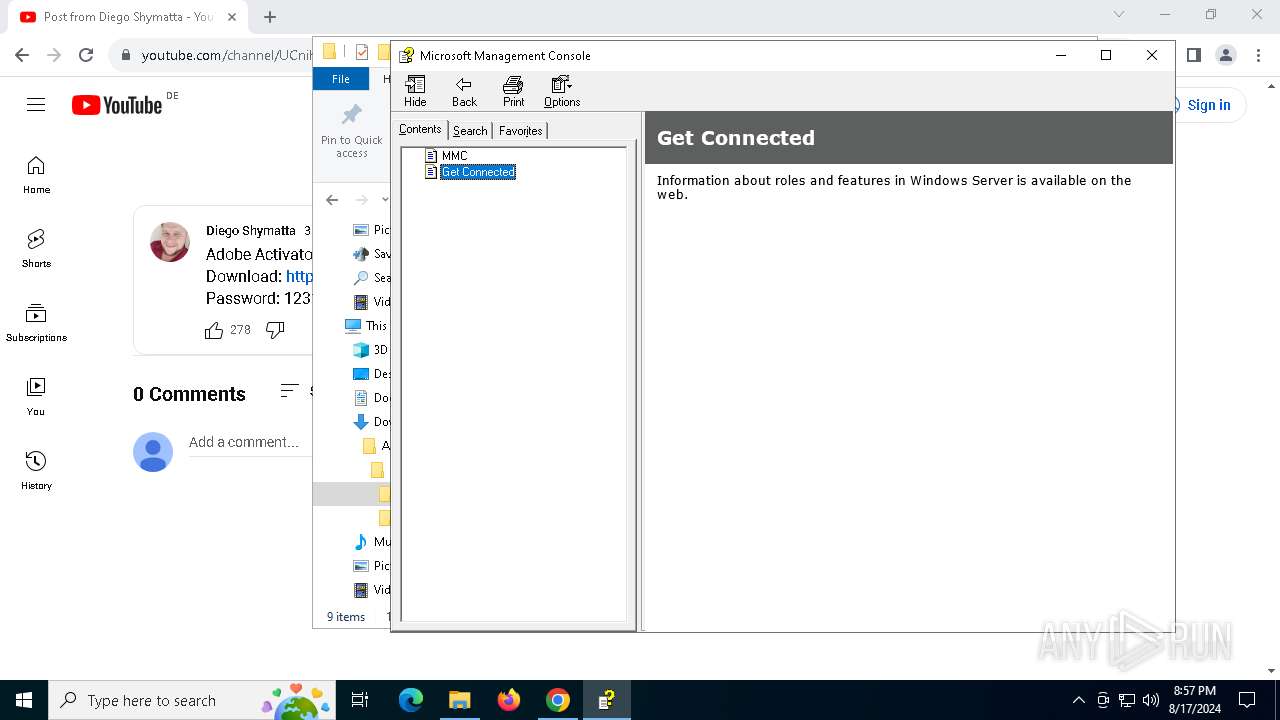Click the YouTube Sign in button
Screen dimensions: 1280x720
1209,105
